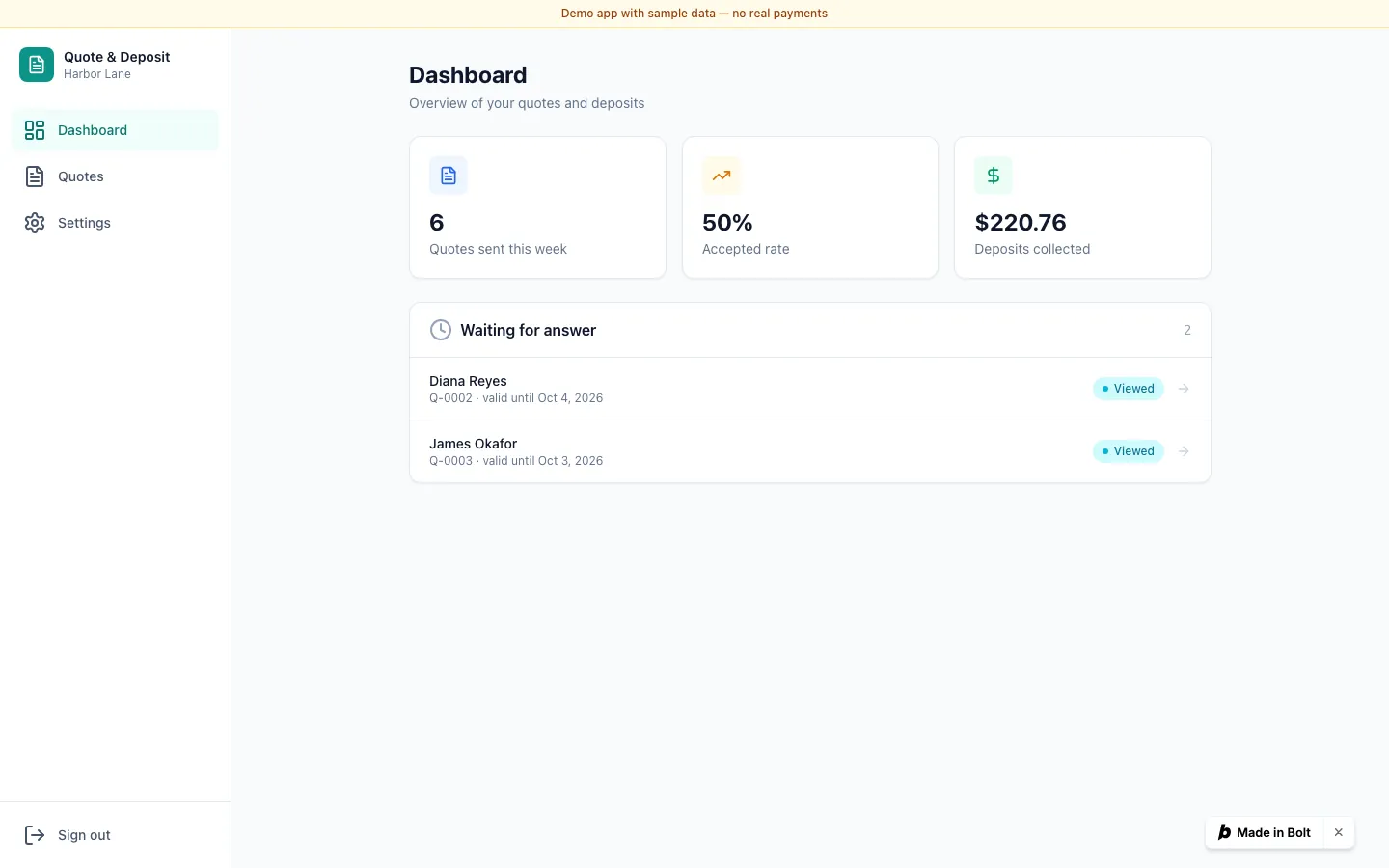The width and height of the screenshot is (1389, 868).
Task: Dismiss the Made in Bolt badge
Action: coord(1339,832)
